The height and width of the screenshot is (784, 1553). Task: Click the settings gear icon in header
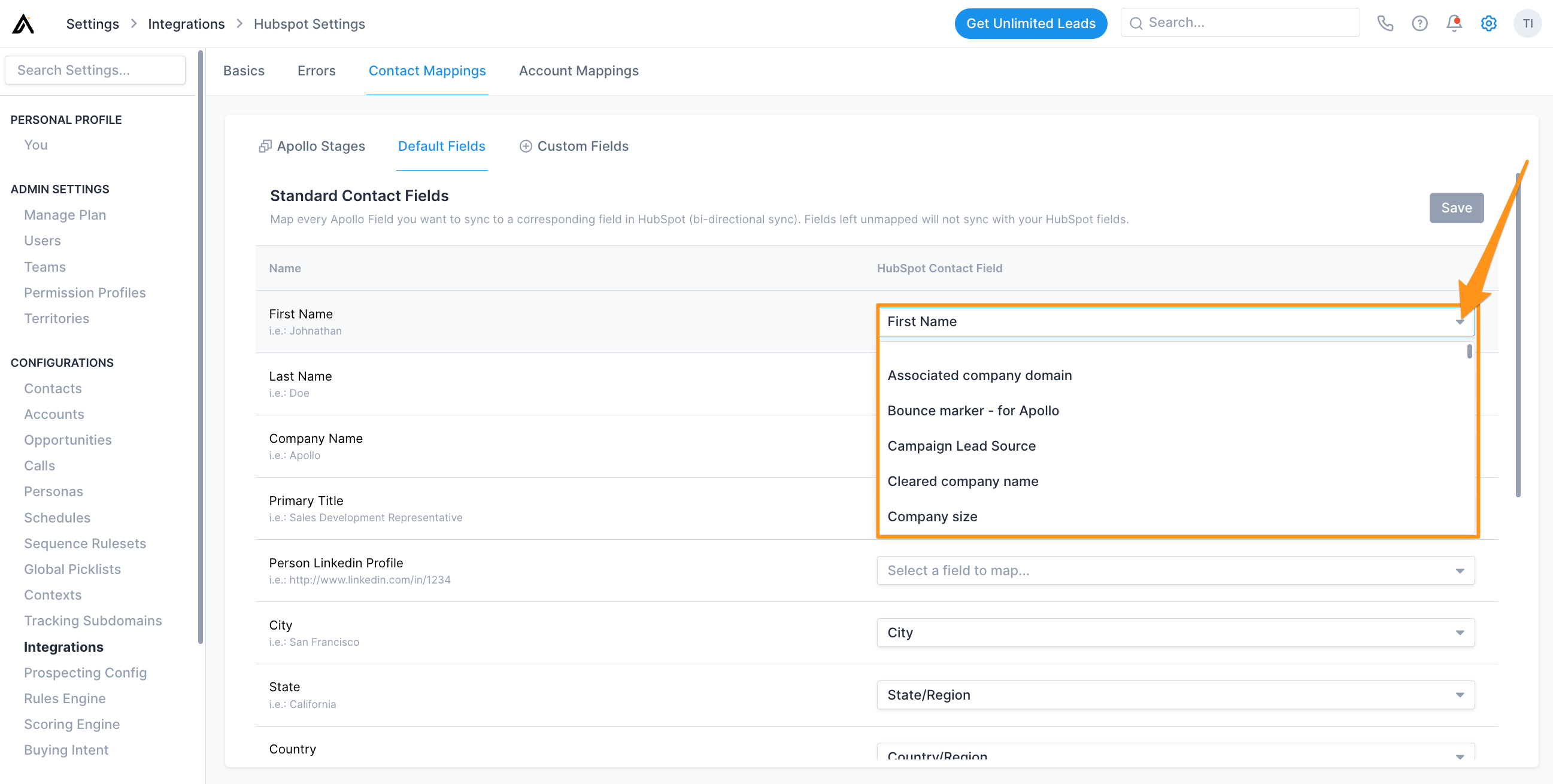click(x=1489, y=23)
